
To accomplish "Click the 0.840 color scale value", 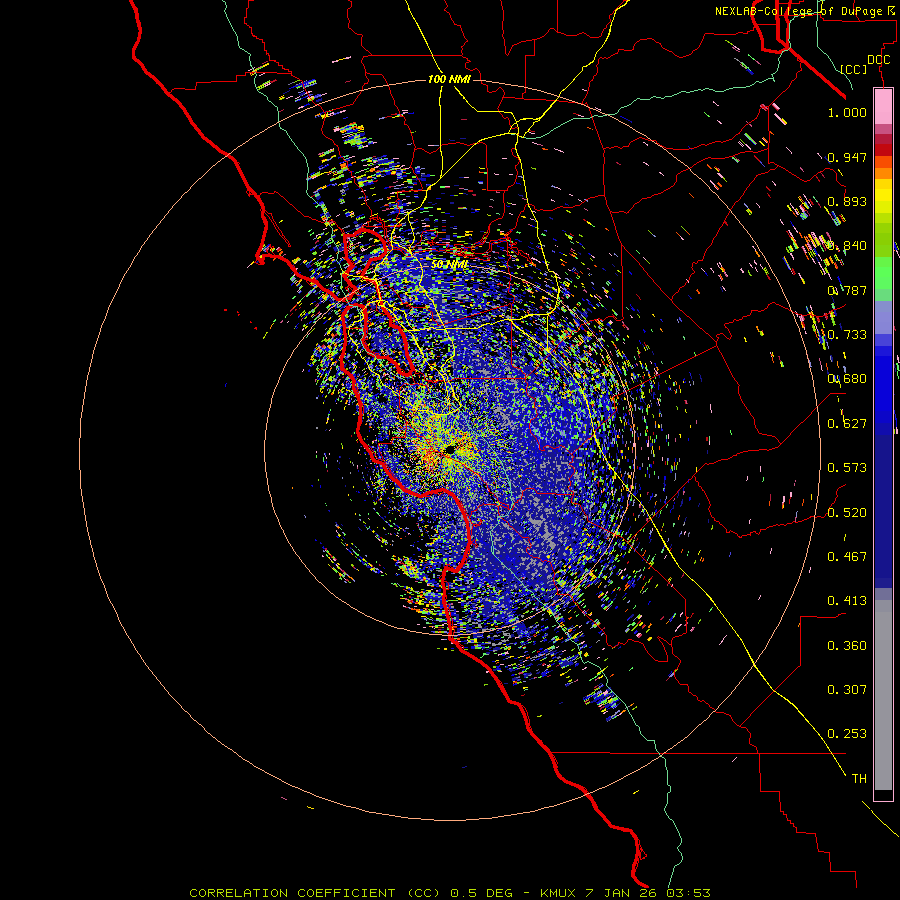I will (x=847, y=246).
